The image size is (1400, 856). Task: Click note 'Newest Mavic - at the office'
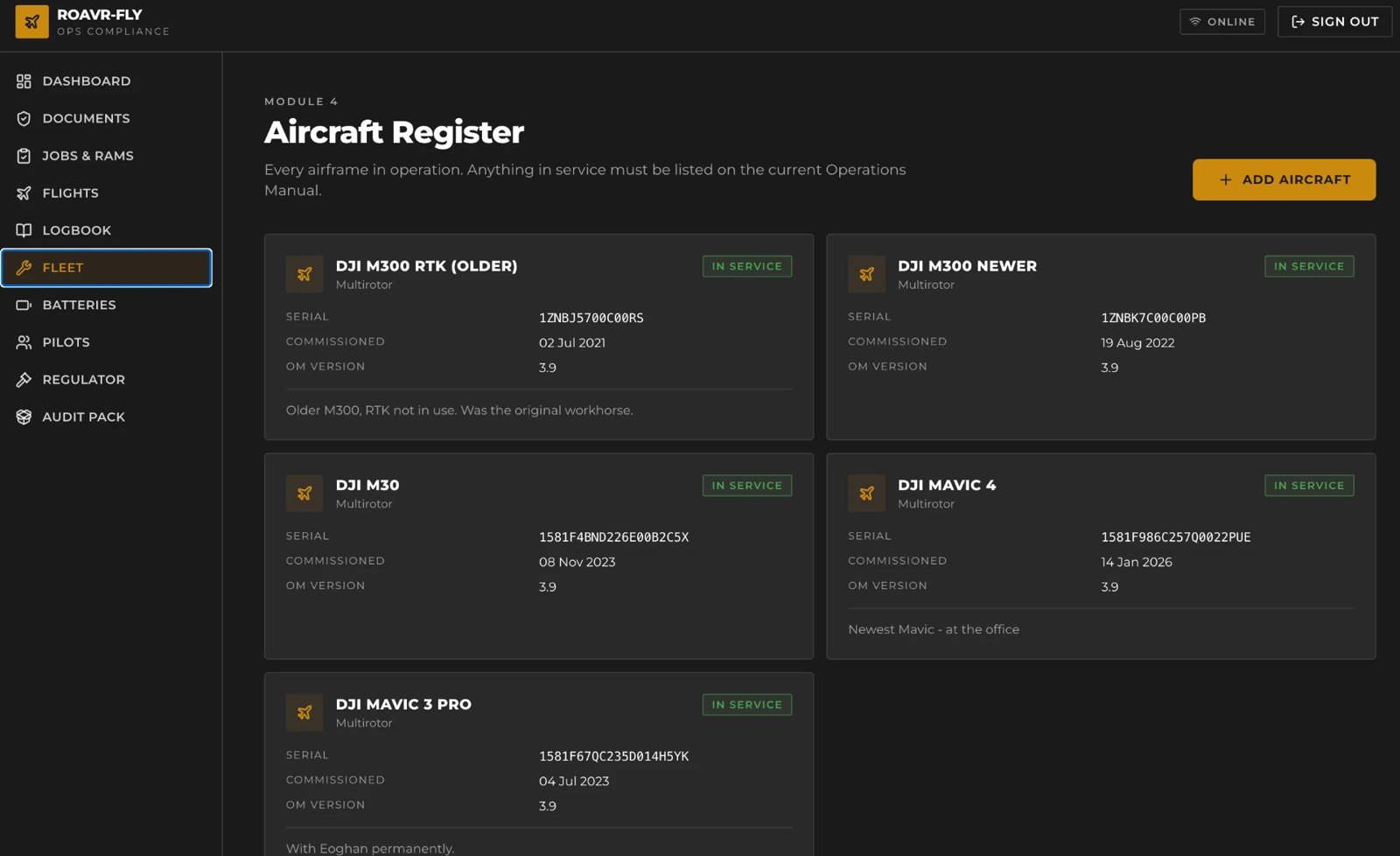click(934, 629)
